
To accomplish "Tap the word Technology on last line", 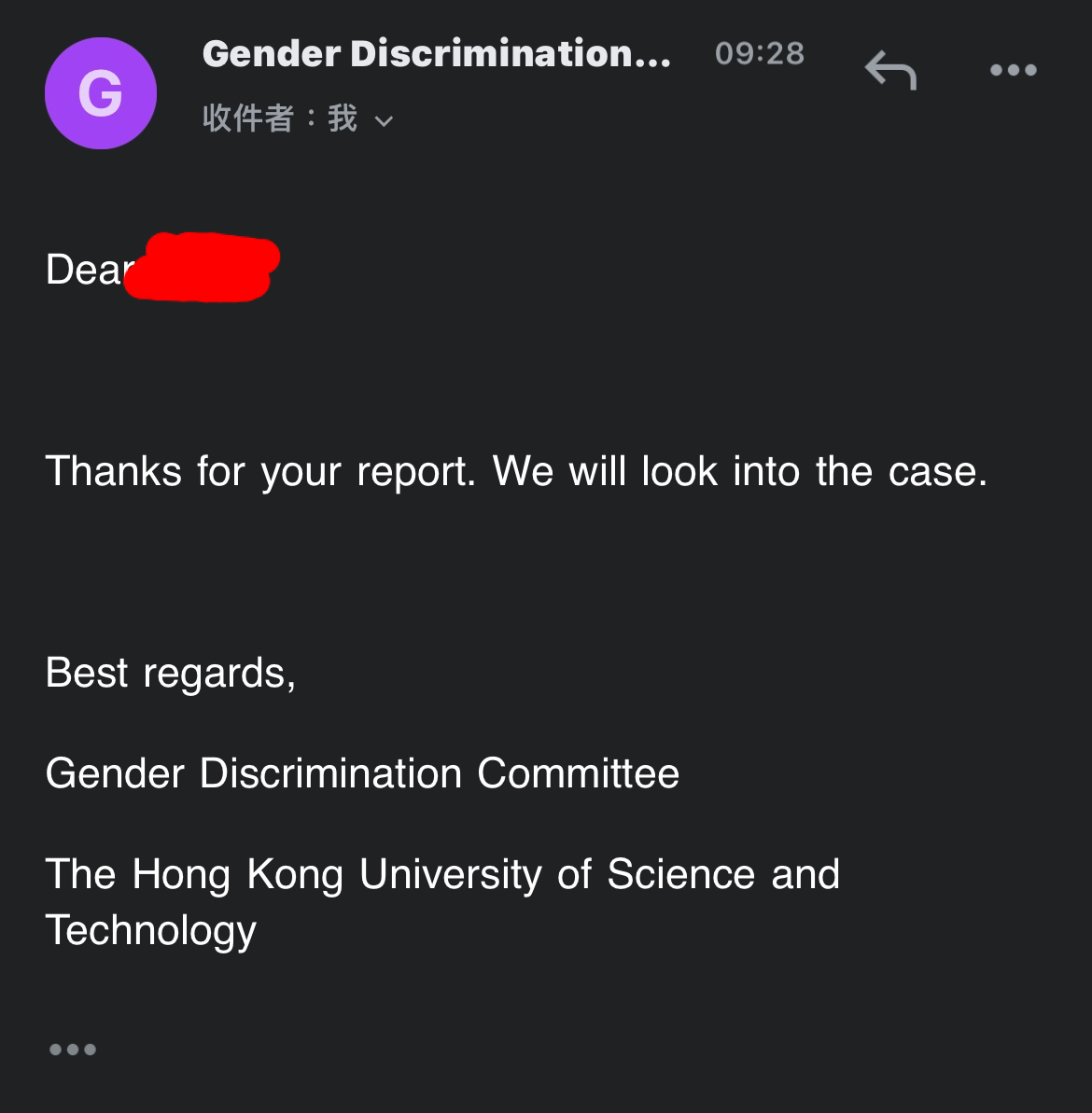I will [150, 930].
